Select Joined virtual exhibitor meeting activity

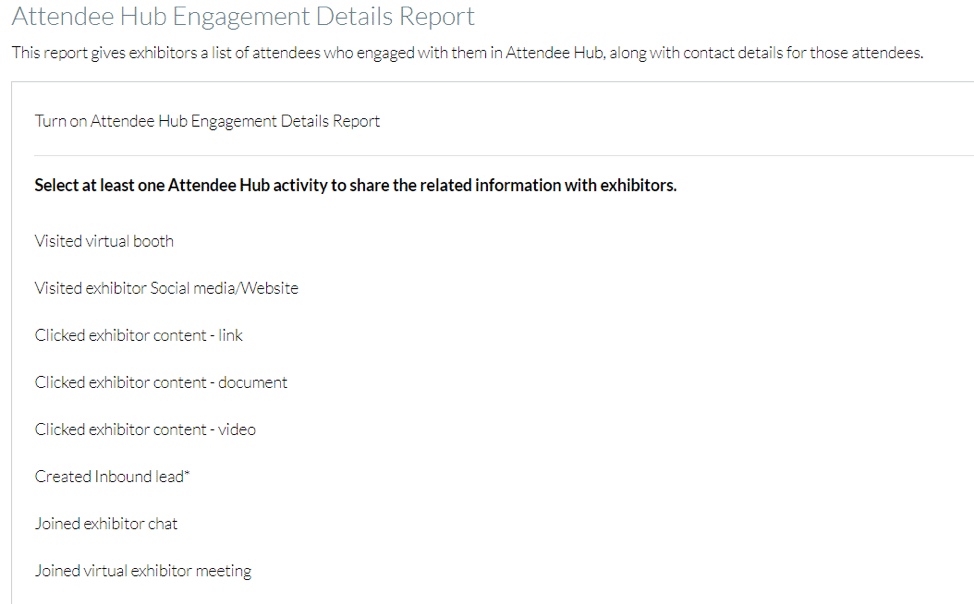pyautogui.click(x=143, y=571)
